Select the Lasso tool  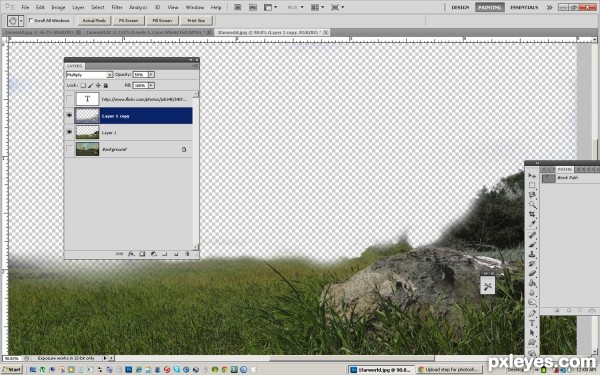coord(532,195)
